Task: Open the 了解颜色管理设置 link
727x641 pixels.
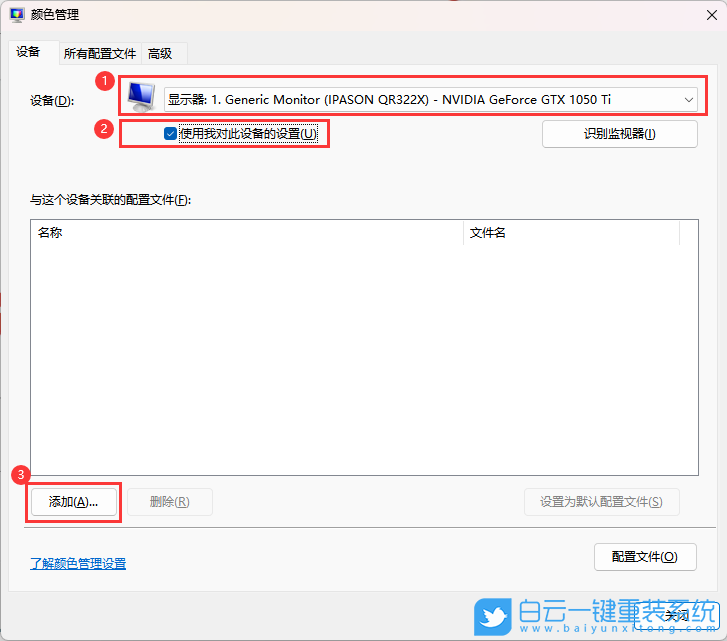Action: (x=78, y=564)
